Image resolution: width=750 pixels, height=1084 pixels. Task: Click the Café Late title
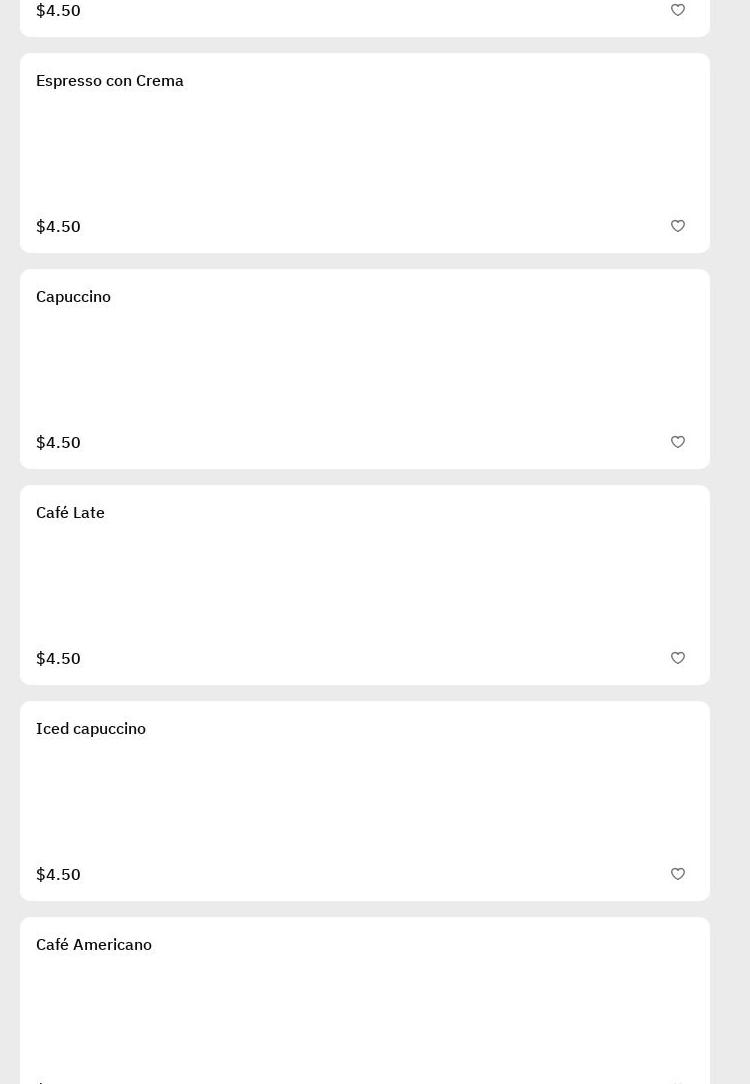point(70,513)
